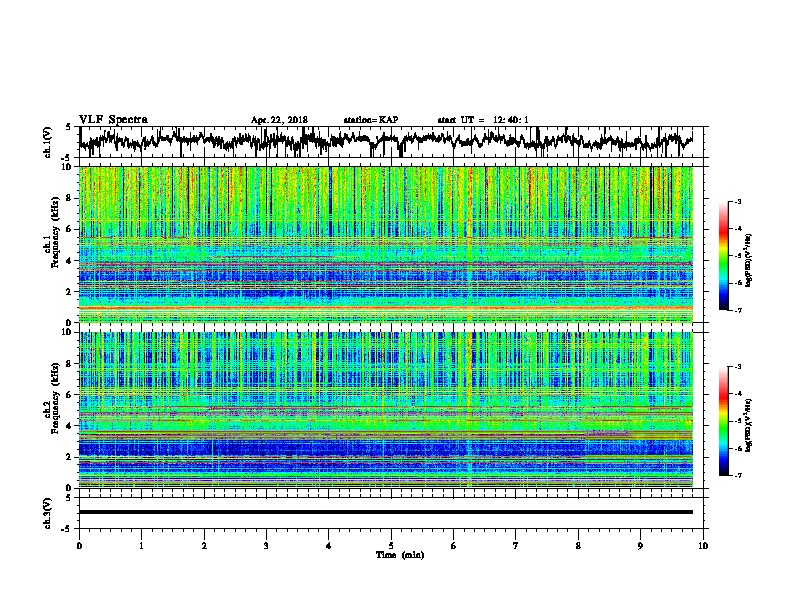This screenshot has width=792, height=612.
Task: Click the "10" frequency tick of ch.1 spectrogram
Action: point(66,167)
